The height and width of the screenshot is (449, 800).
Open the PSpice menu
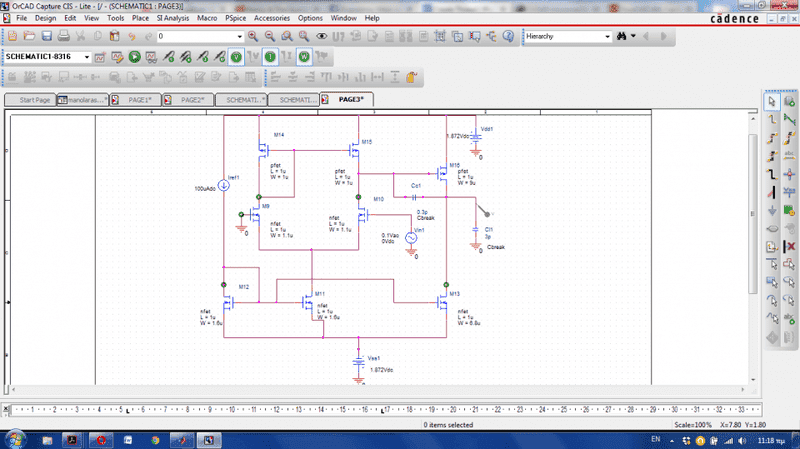click(235, 18)
